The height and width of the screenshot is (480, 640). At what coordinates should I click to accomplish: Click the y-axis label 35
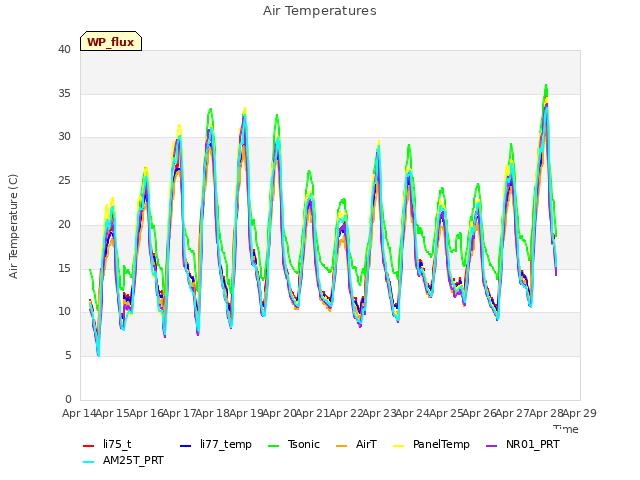point(64,93)
